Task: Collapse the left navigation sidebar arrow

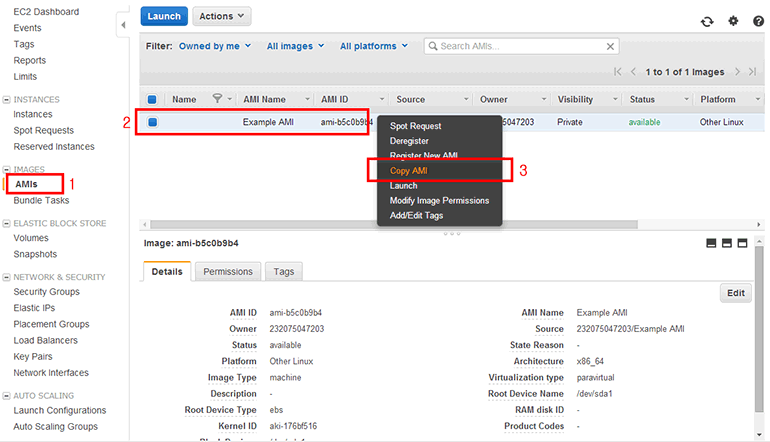Action: pyautogui.click(x=122, y=23)
